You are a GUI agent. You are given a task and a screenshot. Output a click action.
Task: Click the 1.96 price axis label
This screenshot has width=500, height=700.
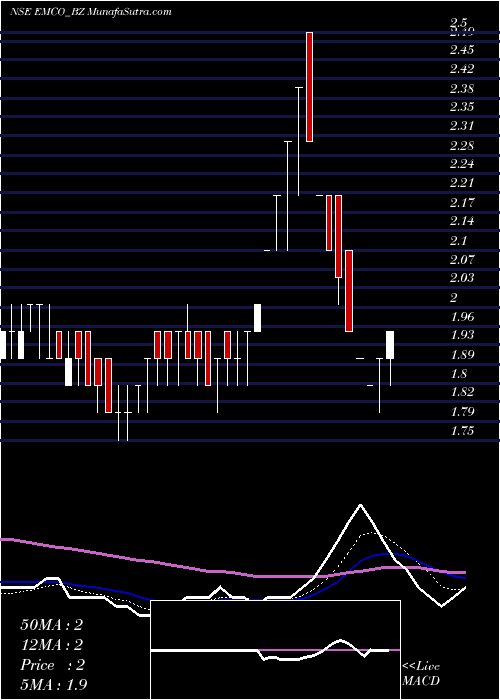pyautogui.click(x=462, y=317)
